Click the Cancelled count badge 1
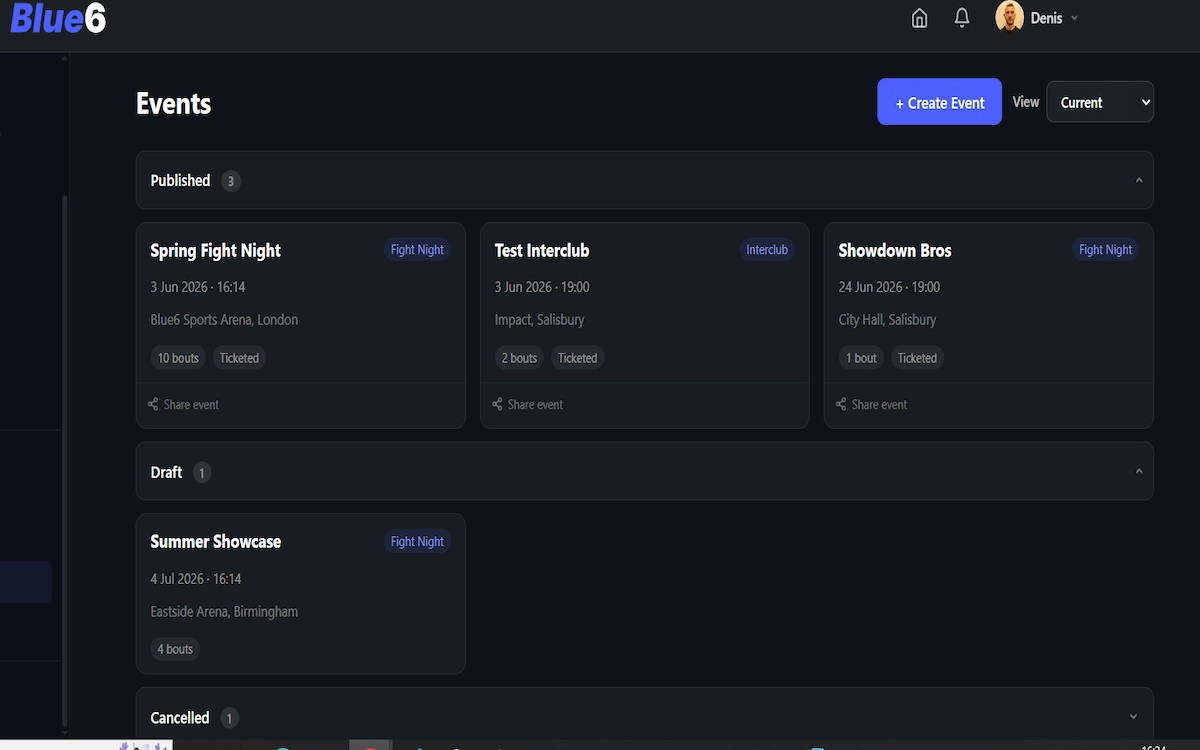The height and width of the screenshot is (750, 1200). click(x=229, y=718)
